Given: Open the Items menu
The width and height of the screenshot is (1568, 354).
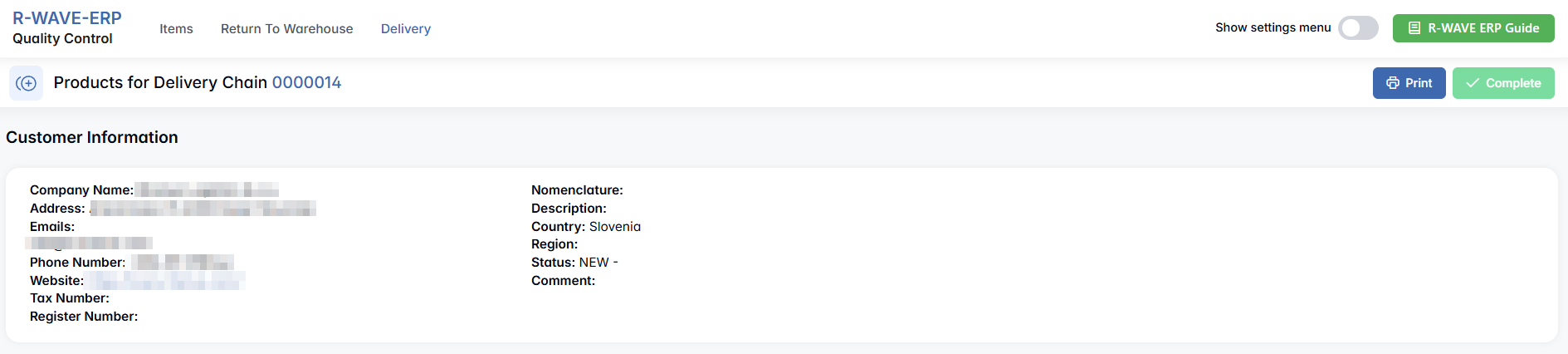Looking at the screenshot, I should 176,29.
